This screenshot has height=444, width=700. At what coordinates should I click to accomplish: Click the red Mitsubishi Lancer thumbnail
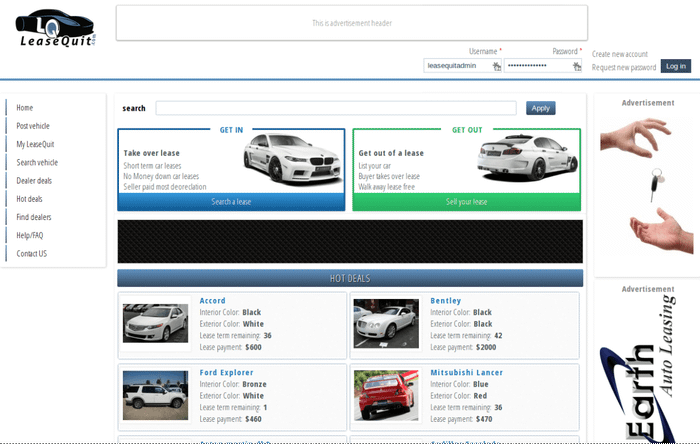[386, 395]
